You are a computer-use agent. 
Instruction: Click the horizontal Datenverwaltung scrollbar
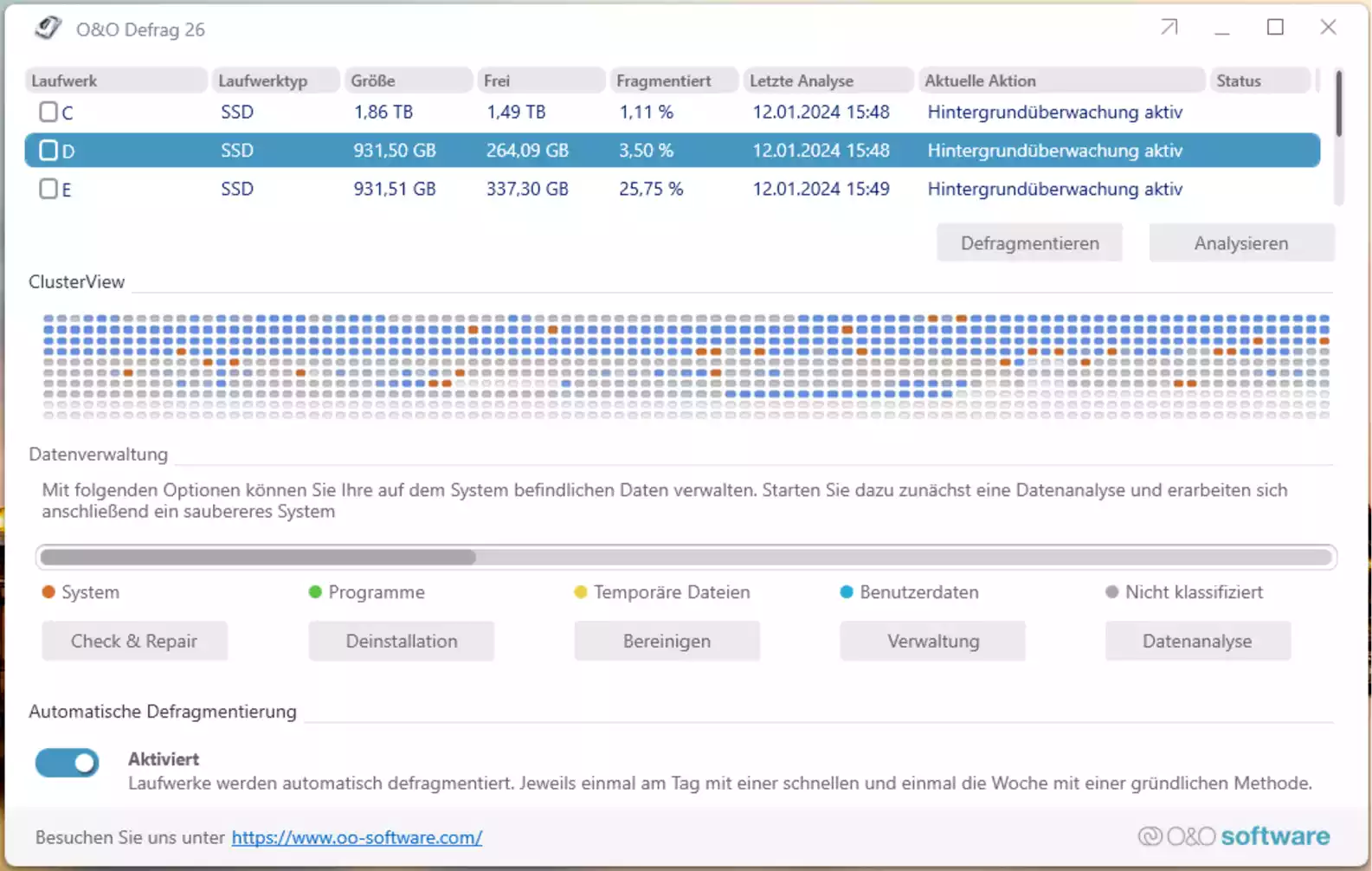click(258, 557)
